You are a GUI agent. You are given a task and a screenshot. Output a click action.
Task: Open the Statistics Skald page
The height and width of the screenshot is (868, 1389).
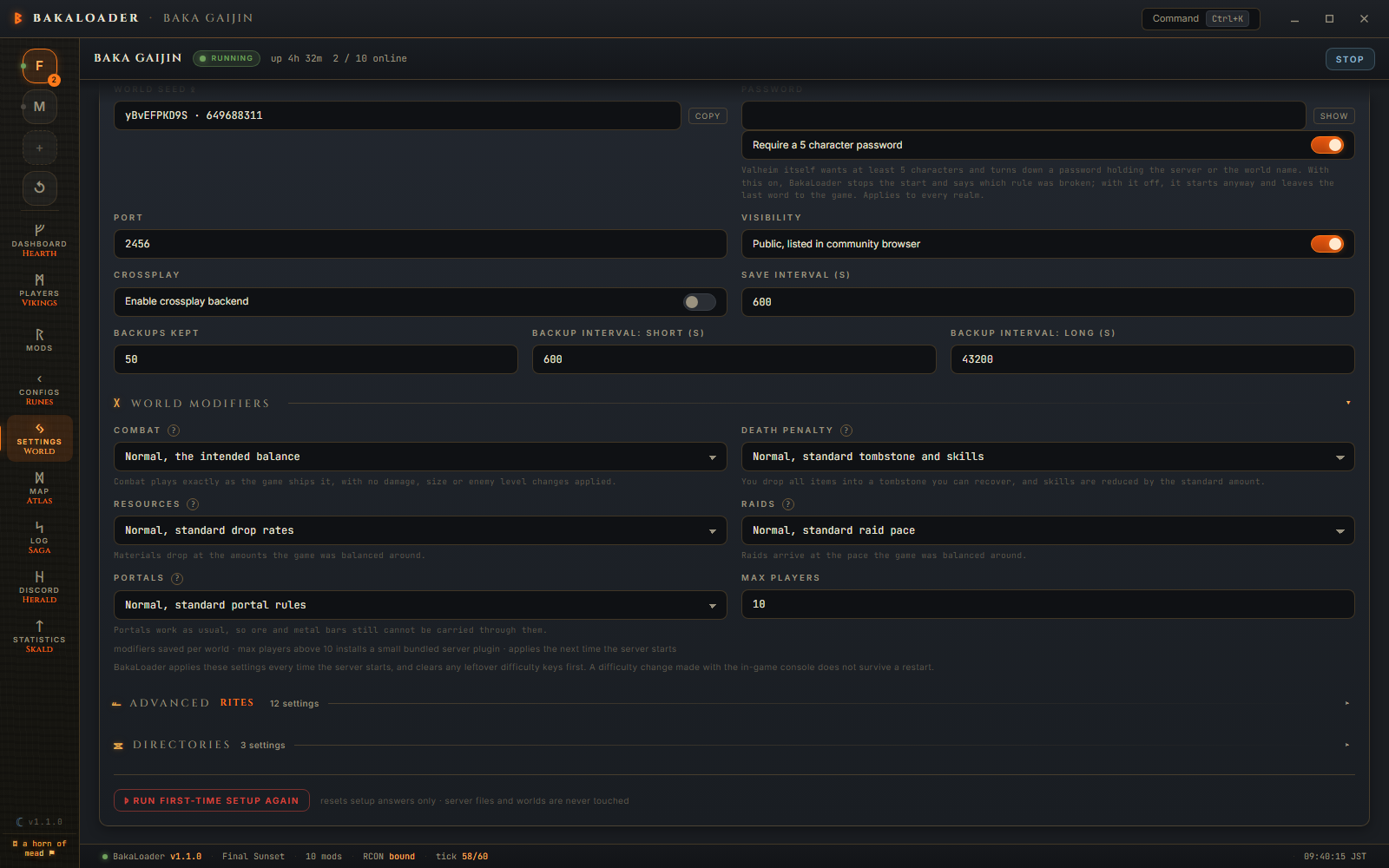(39, 636)
